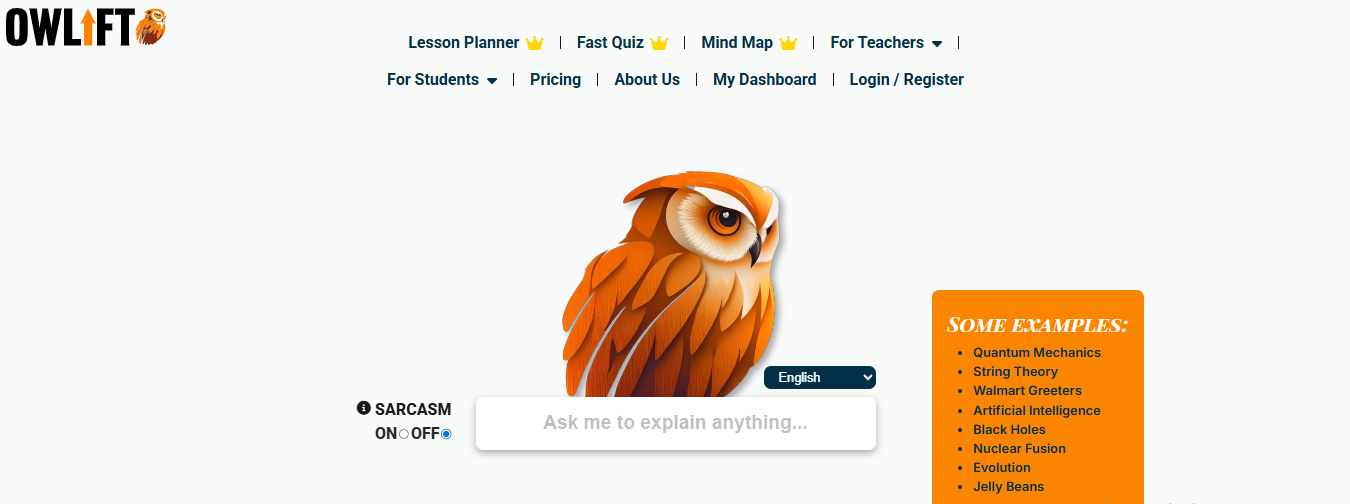This screenshot has width=1350, height=504.
Task: Select the sarcasm OFF radio button
Action: (x=446, y=434)
